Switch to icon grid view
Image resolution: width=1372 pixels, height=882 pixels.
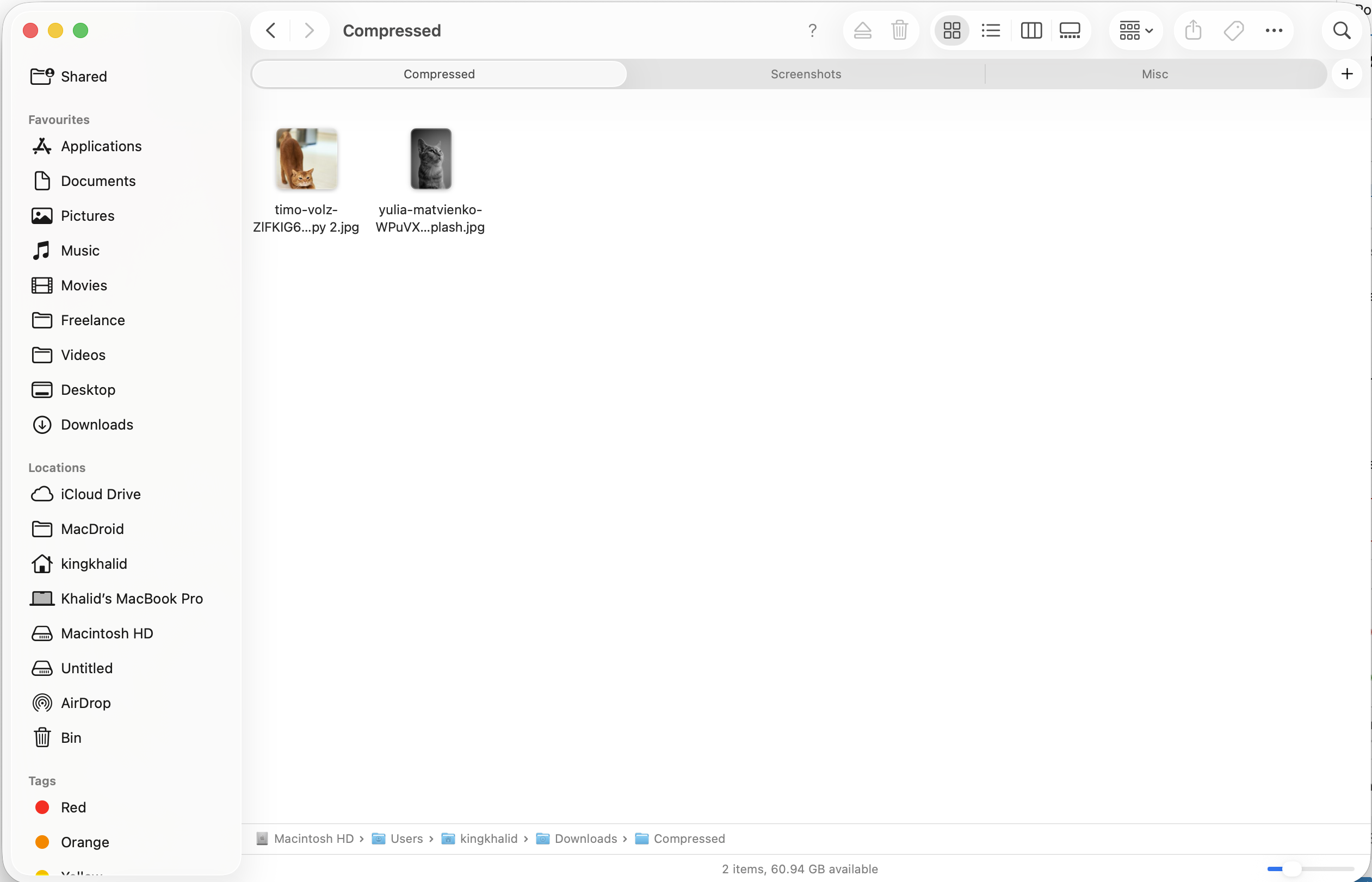(x=951, y=30)
